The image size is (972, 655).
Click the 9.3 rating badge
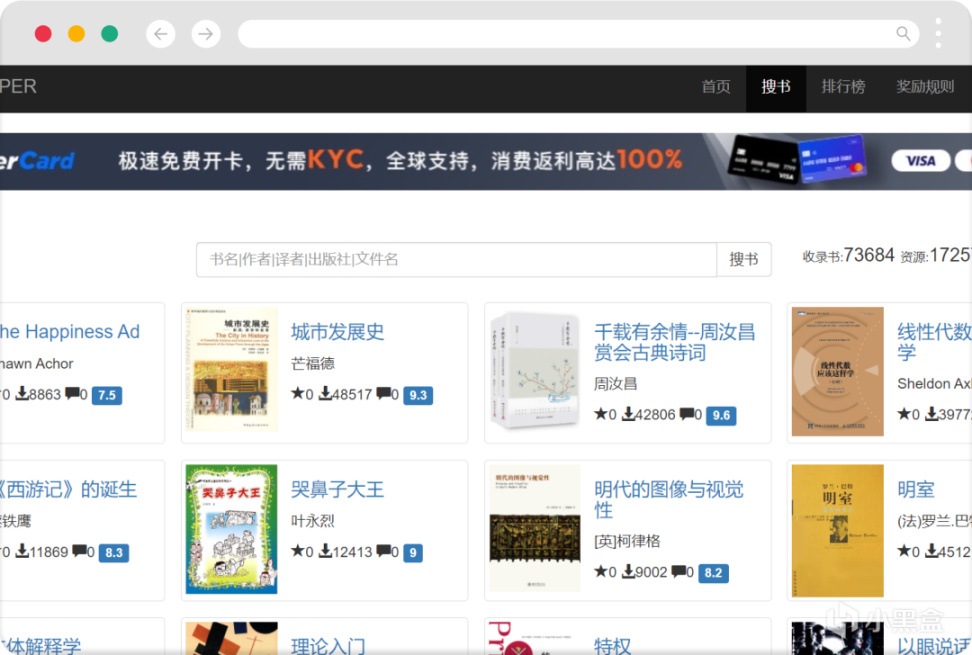point(418,395)
